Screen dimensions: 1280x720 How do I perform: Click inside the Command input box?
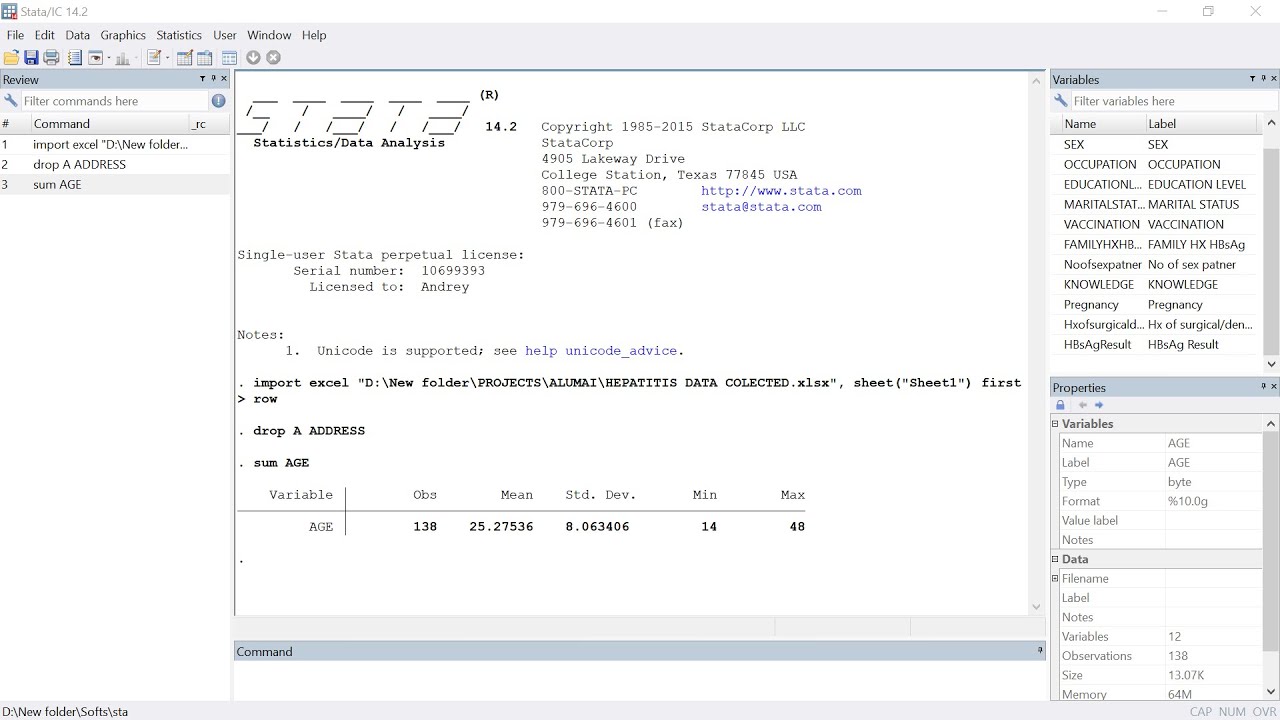[x=640, y=680]
